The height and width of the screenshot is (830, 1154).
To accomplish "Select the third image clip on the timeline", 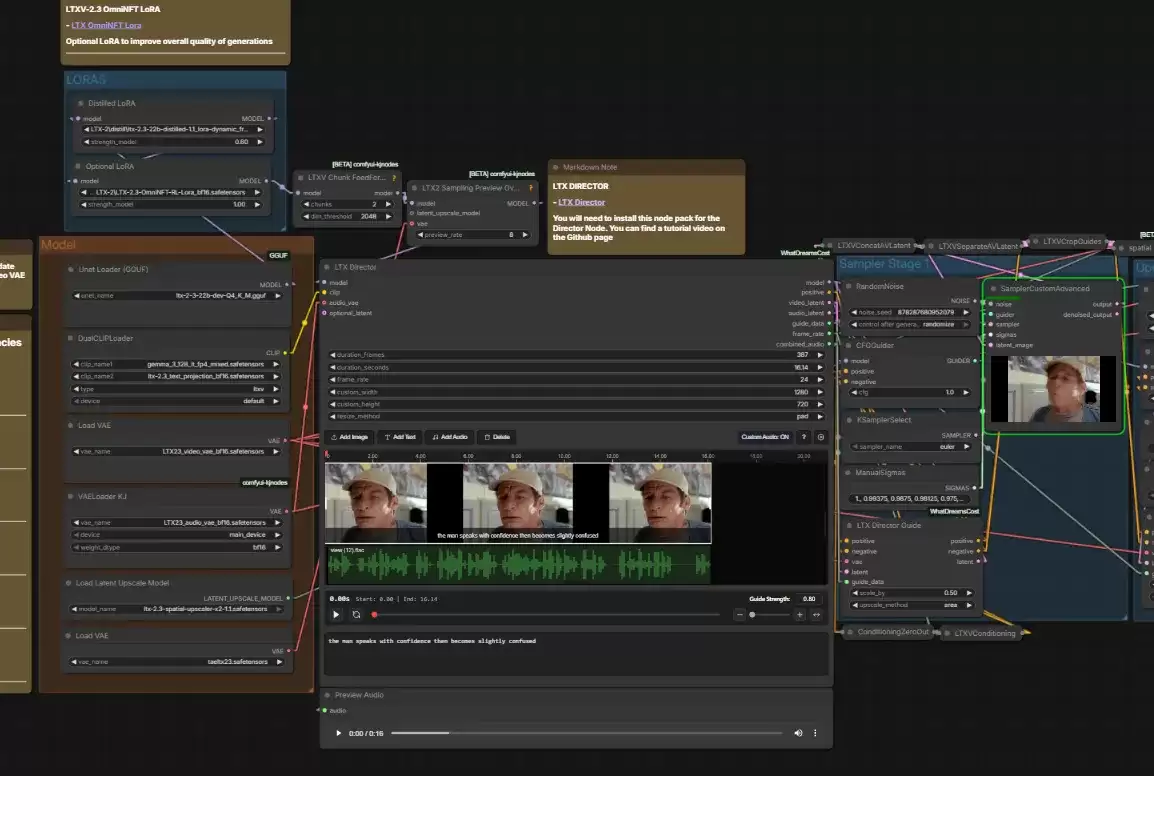I will [x=660, y=503].
